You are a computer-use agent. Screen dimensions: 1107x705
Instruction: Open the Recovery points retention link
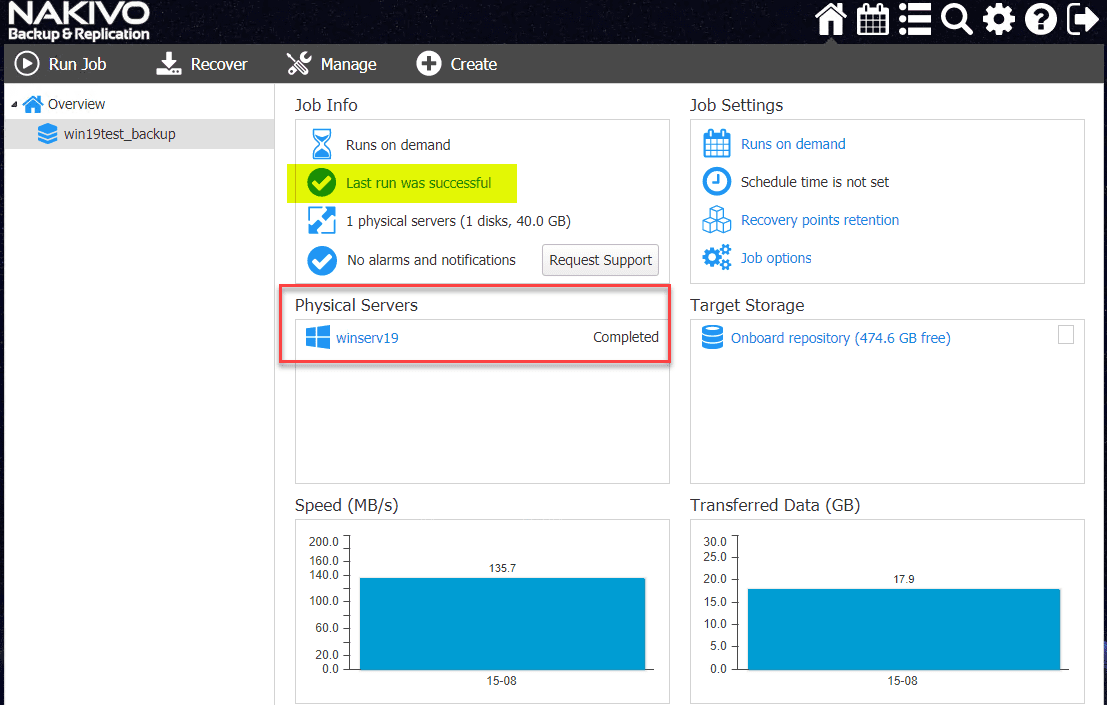tap(818, 220)
